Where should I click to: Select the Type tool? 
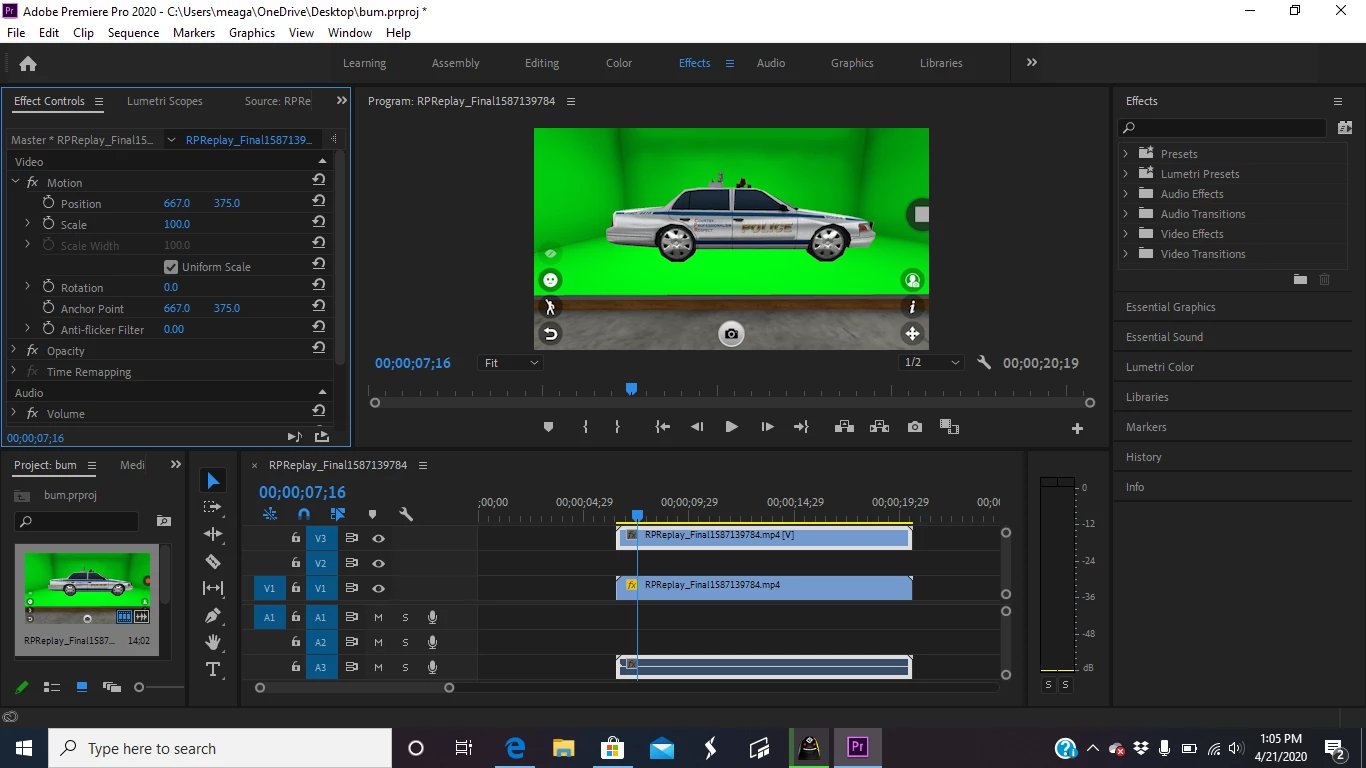tap(213, 669)
